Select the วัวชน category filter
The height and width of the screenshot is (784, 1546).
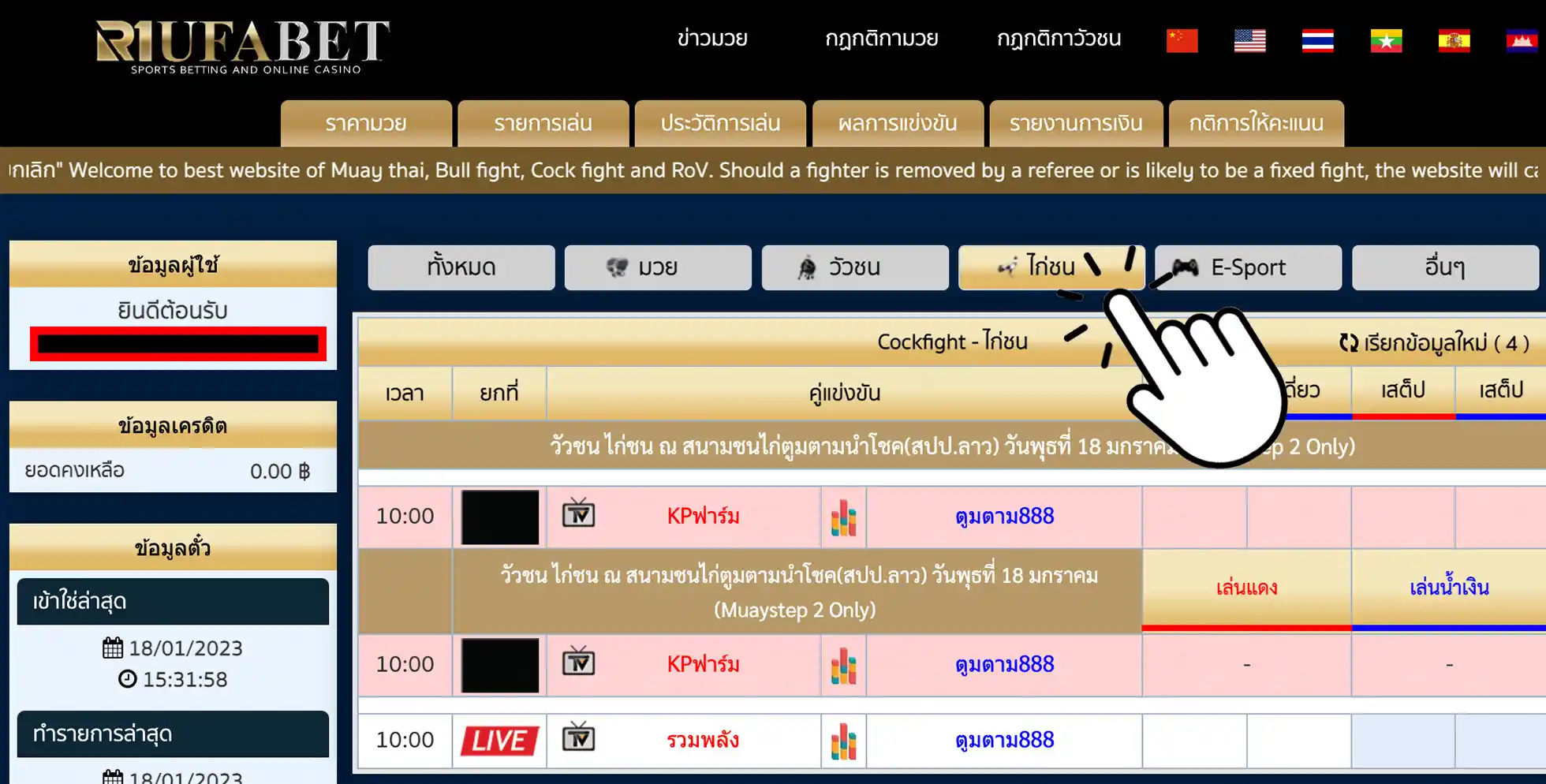(x=855, y=267)
